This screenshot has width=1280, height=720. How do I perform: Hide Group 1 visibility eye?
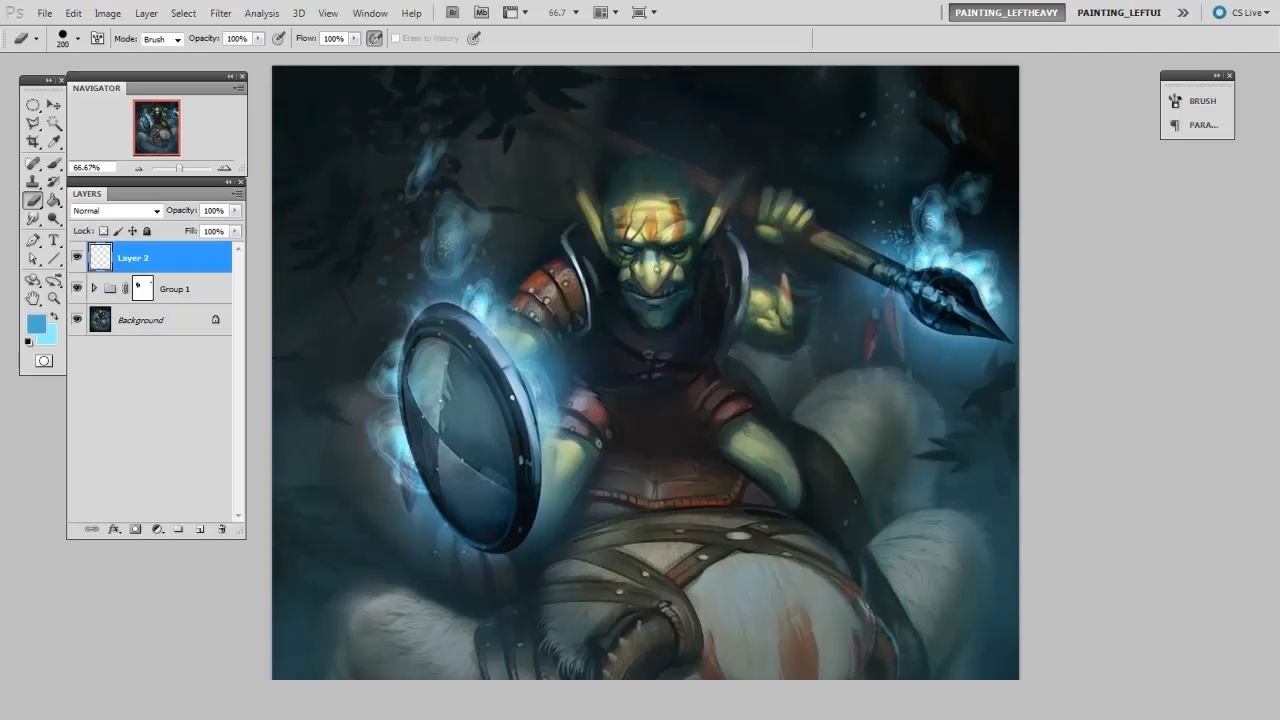point(77,288)
